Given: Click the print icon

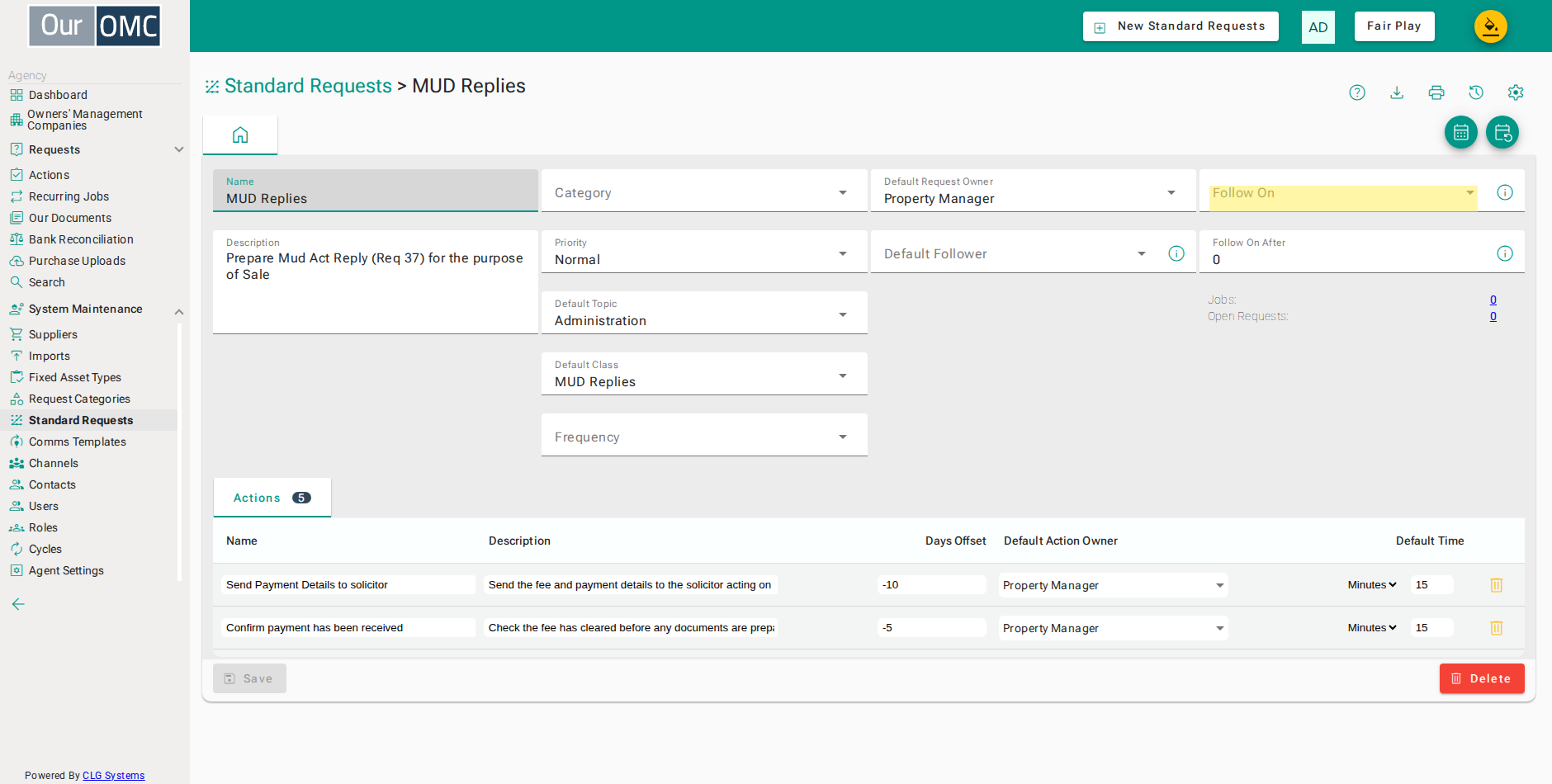Looking at the screenshot, I should (x=1436, y=92).
